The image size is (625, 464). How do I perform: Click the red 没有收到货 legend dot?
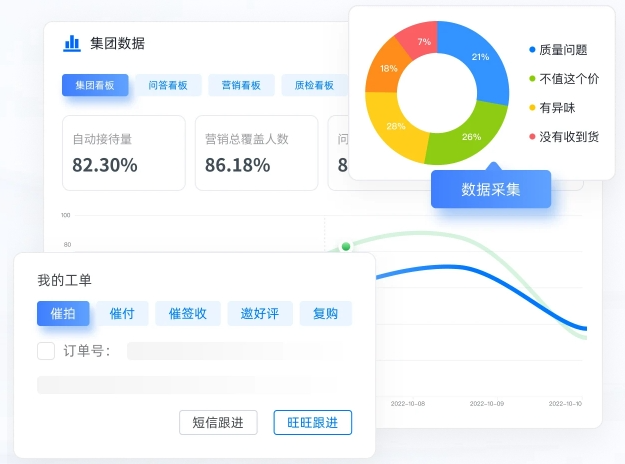coord(532,137)
